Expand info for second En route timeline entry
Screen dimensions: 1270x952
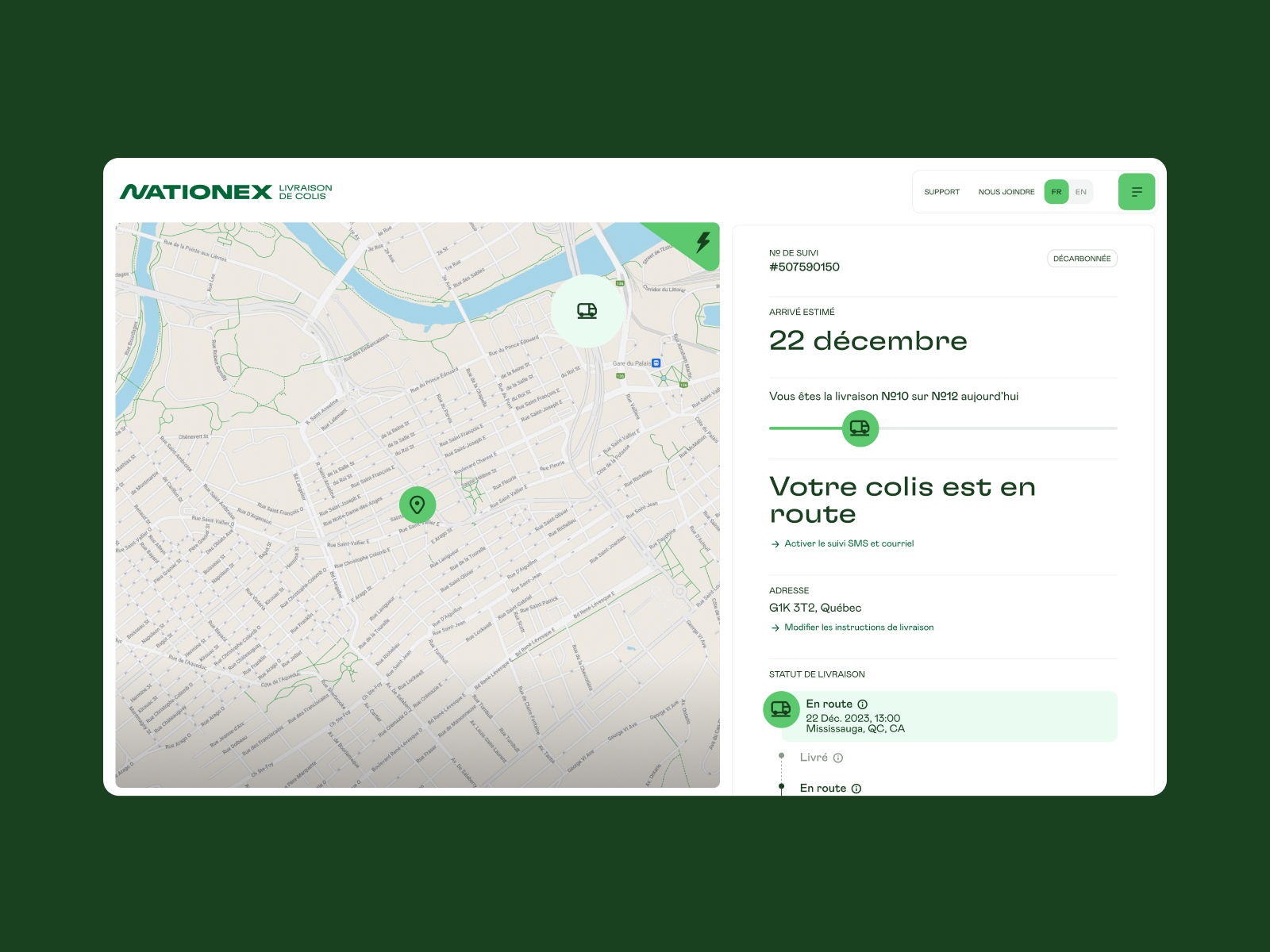[x=856, y=788]
